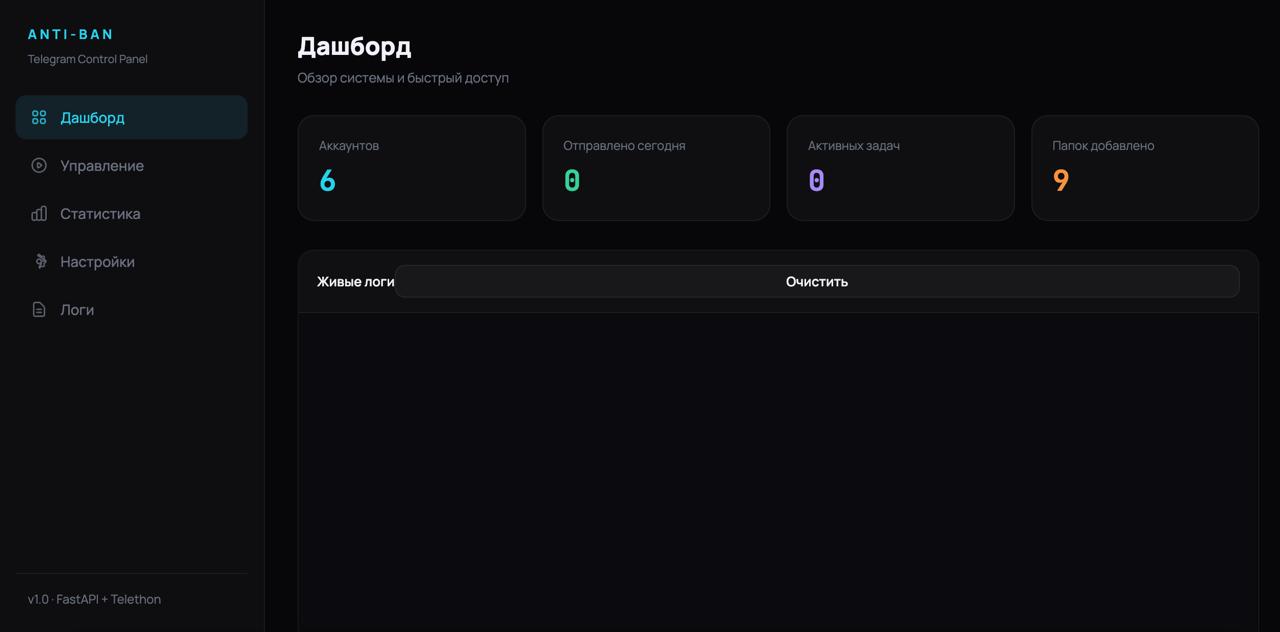Click the Управление play-circle icon
The image size is (1280, 632).
pyautogui.click(x=39, y=165)
